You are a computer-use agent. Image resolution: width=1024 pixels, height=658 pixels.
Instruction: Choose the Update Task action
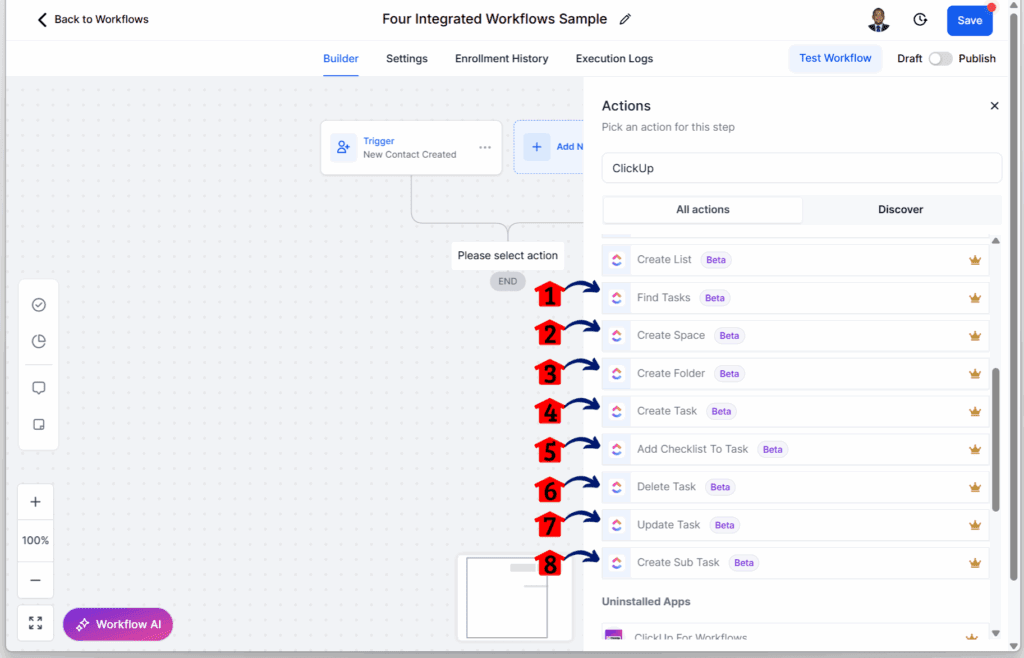(x=795, y=525)
